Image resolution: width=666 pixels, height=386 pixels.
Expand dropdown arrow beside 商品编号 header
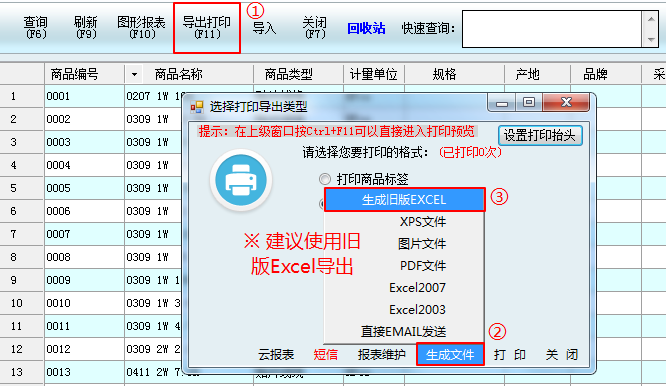tap(134, 75)
